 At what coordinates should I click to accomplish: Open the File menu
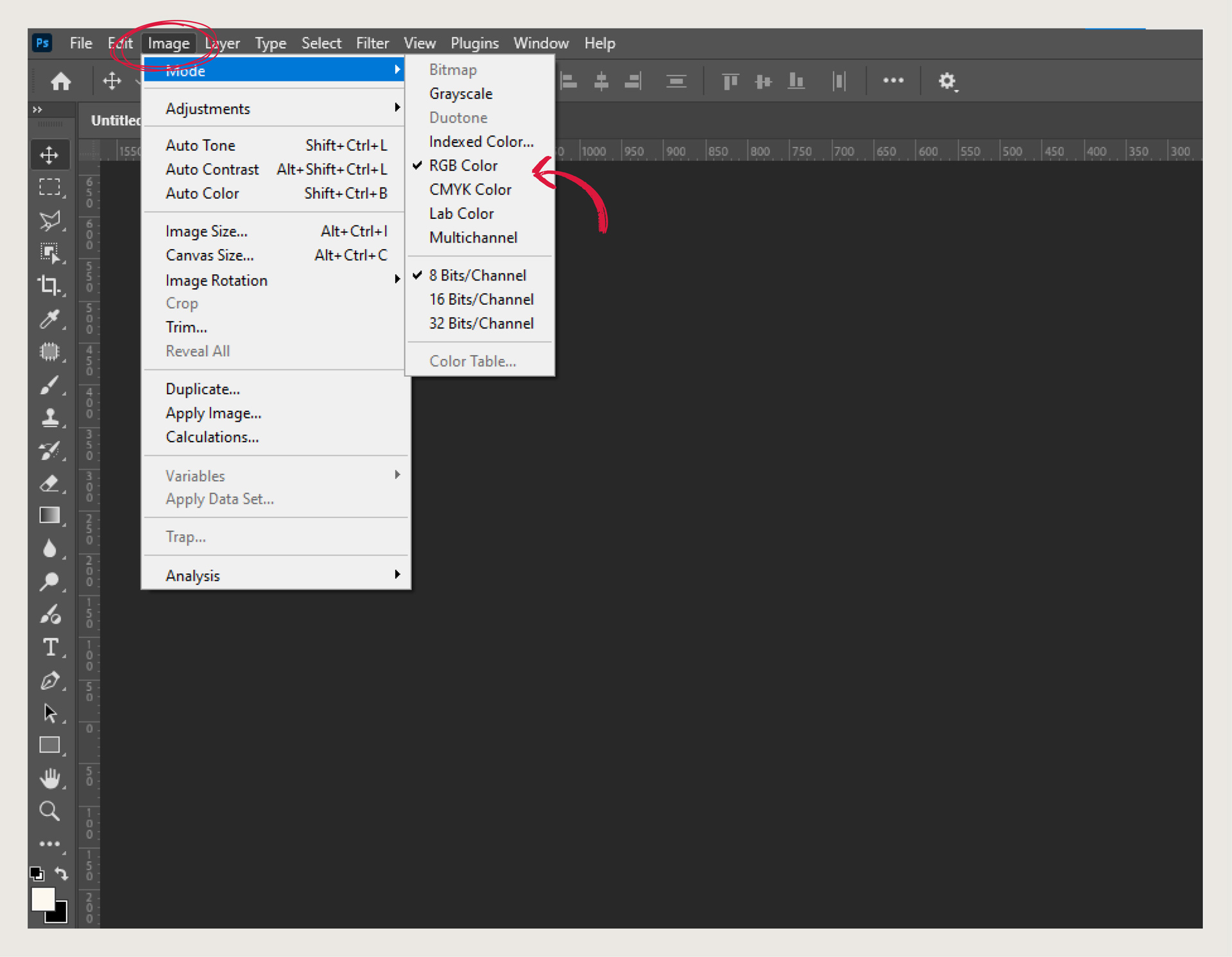[x=81, y=43]
